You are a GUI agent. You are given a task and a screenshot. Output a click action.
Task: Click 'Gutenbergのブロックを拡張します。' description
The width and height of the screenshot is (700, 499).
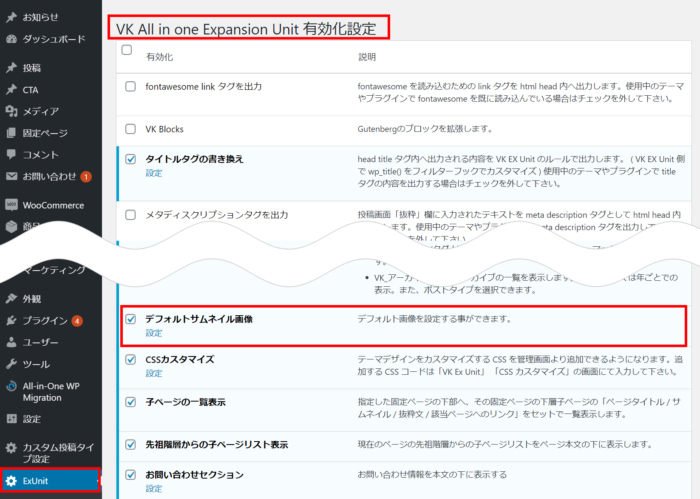(x=425, y=129)
